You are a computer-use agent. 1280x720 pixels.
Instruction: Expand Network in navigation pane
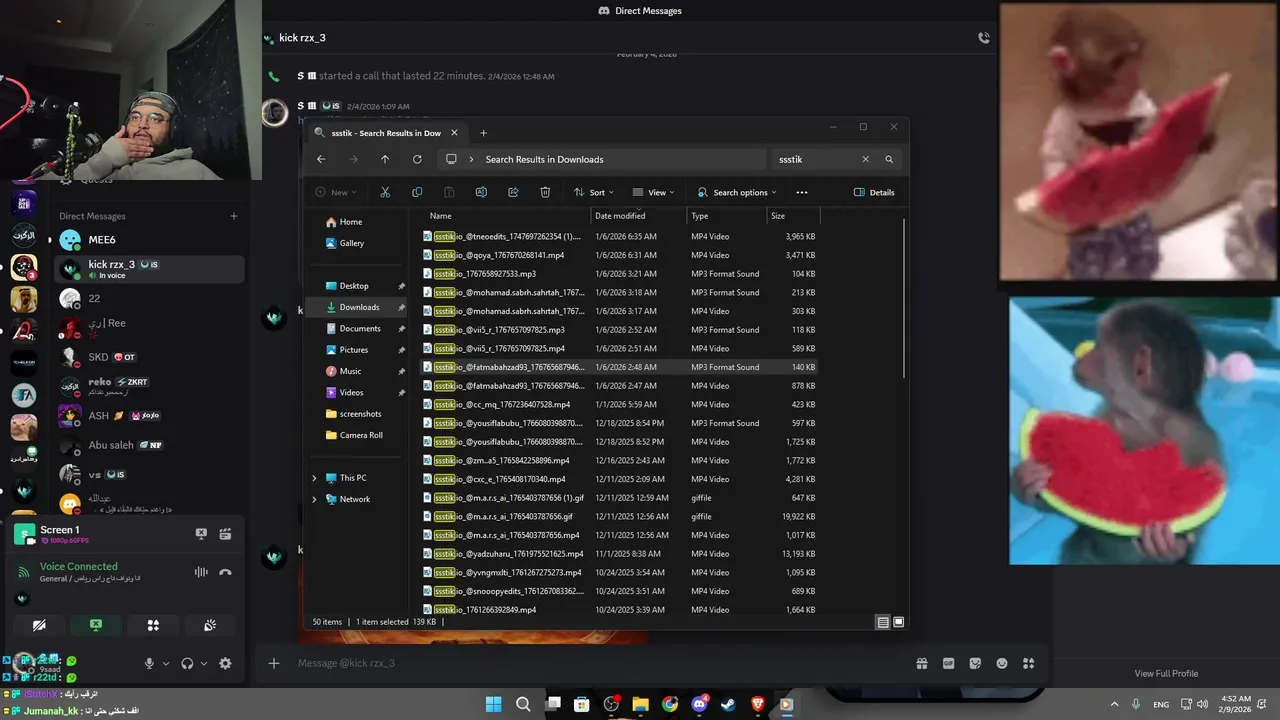(314, 499)
